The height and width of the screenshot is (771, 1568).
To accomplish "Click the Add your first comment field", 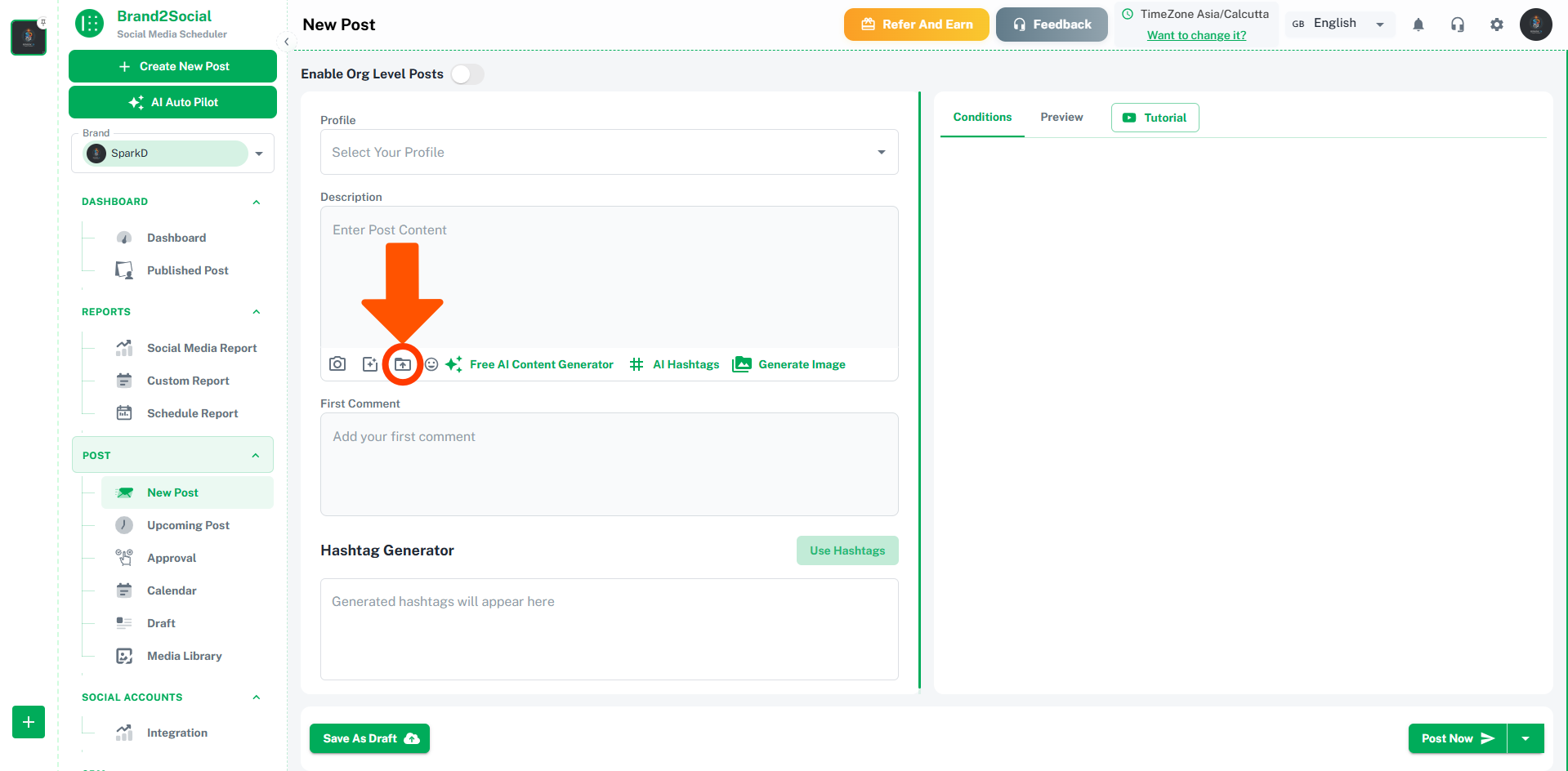I will pos(609,464).
